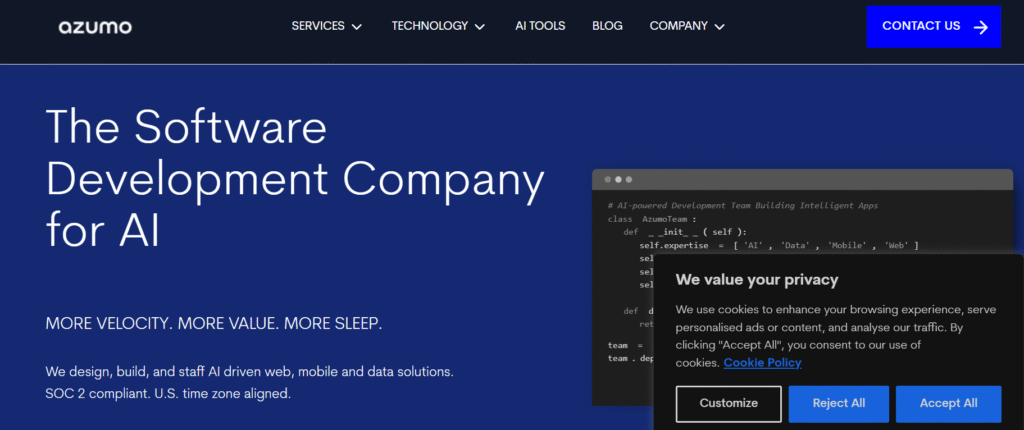The height and width of the screenshot is (430, 1024).
Task: Click 'The Software Development Company for AI' headline
Action: (295, 178)
